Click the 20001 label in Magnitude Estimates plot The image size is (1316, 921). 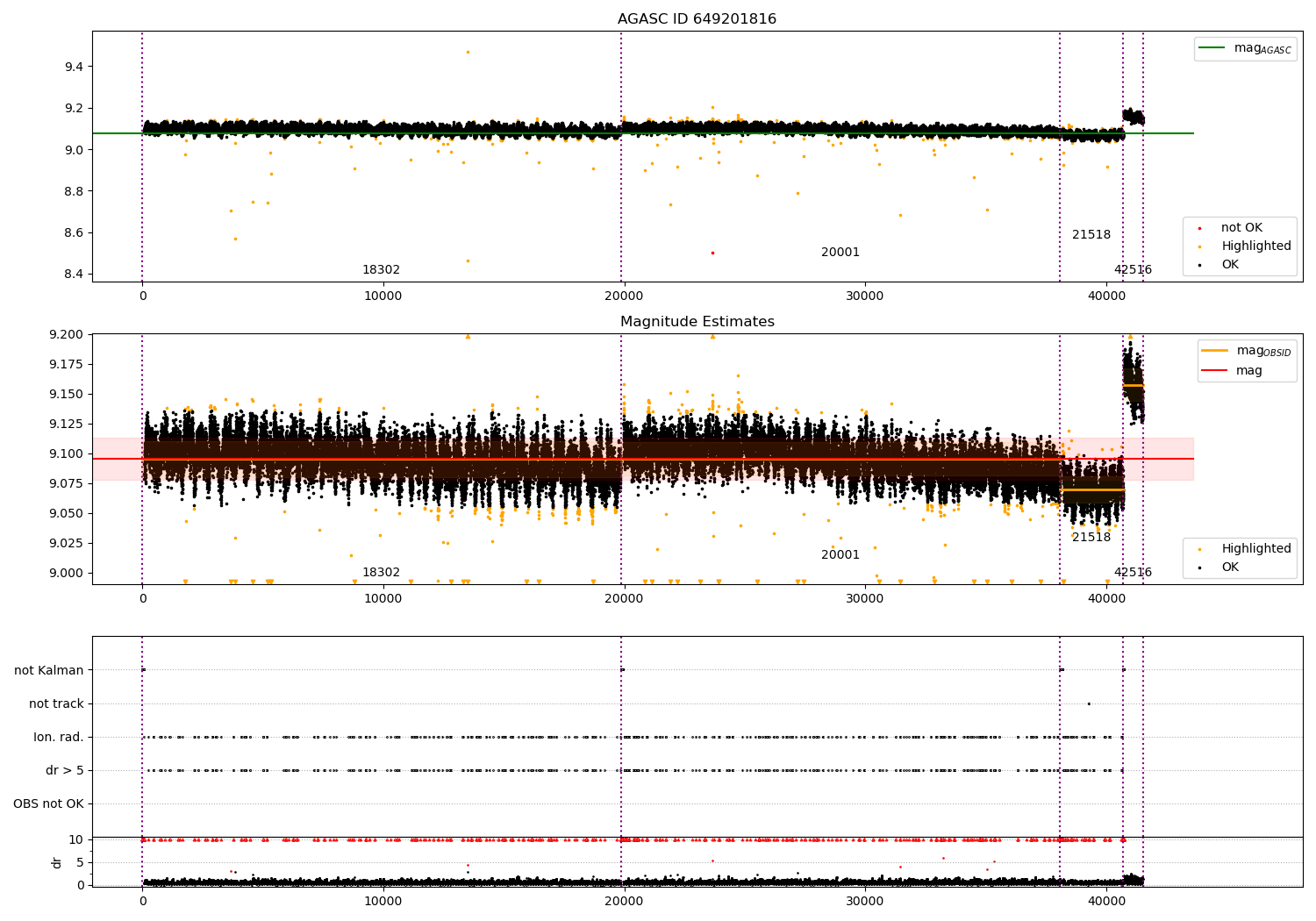[840, 555]
